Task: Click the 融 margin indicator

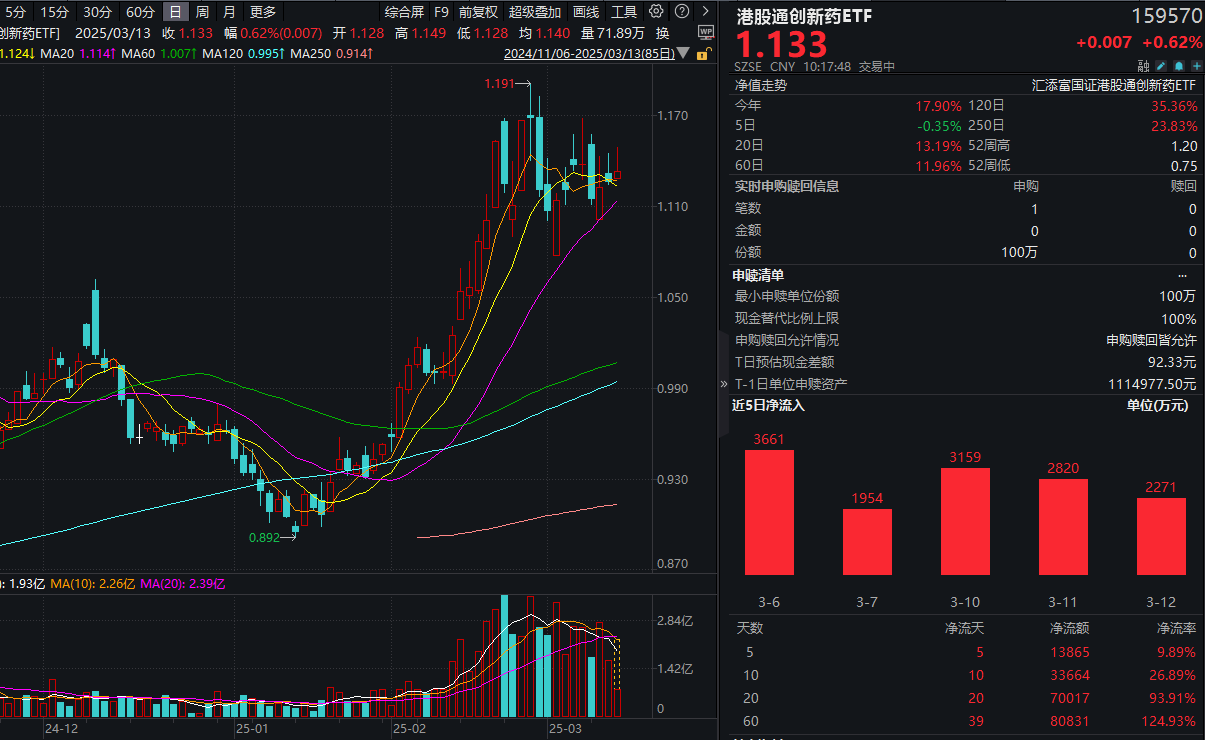Action: tap(1143, 67)
